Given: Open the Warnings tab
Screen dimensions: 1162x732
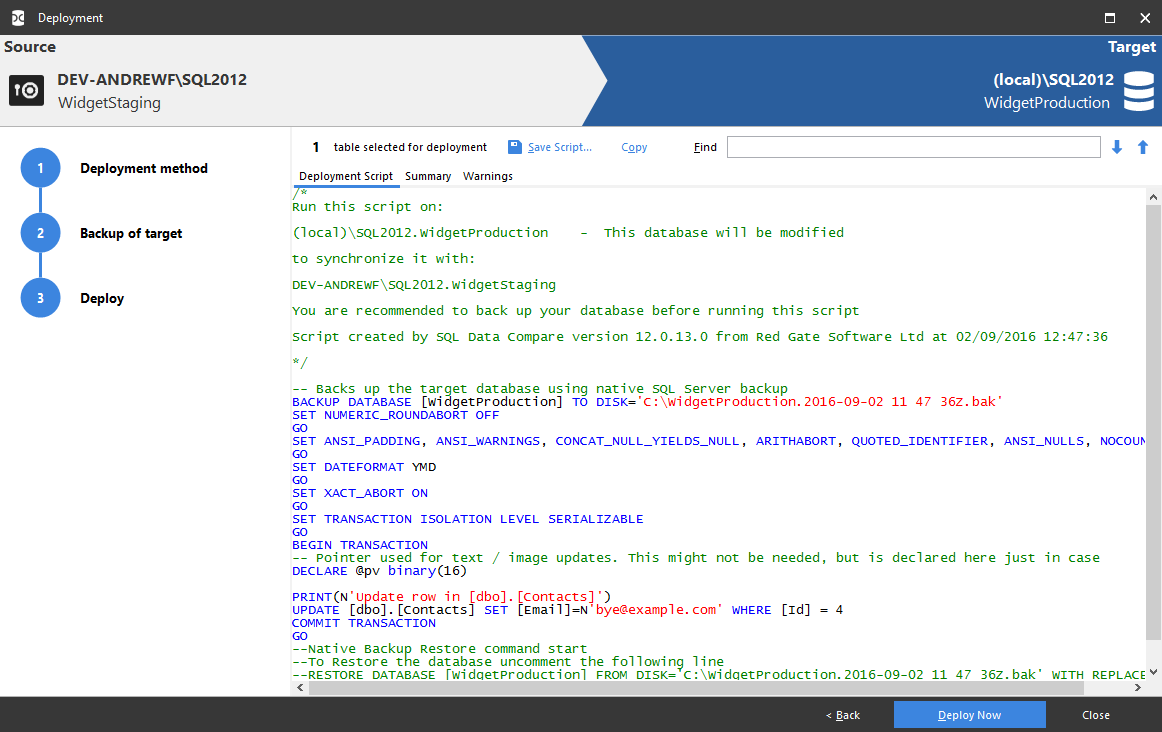Looking at the screenshot, I should (488, 176).
